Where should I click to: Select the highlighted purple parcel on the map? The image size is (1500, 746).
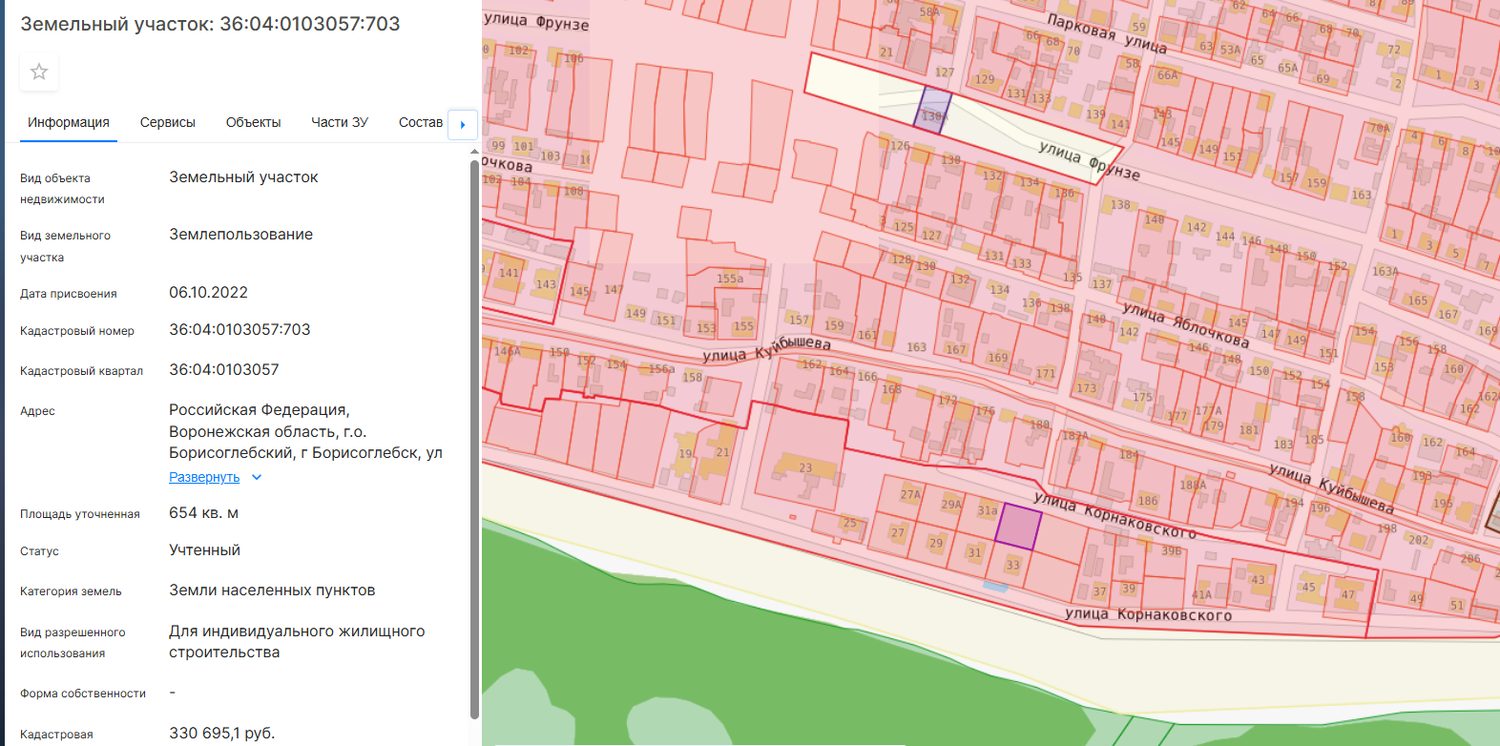tap(1018, 526)
